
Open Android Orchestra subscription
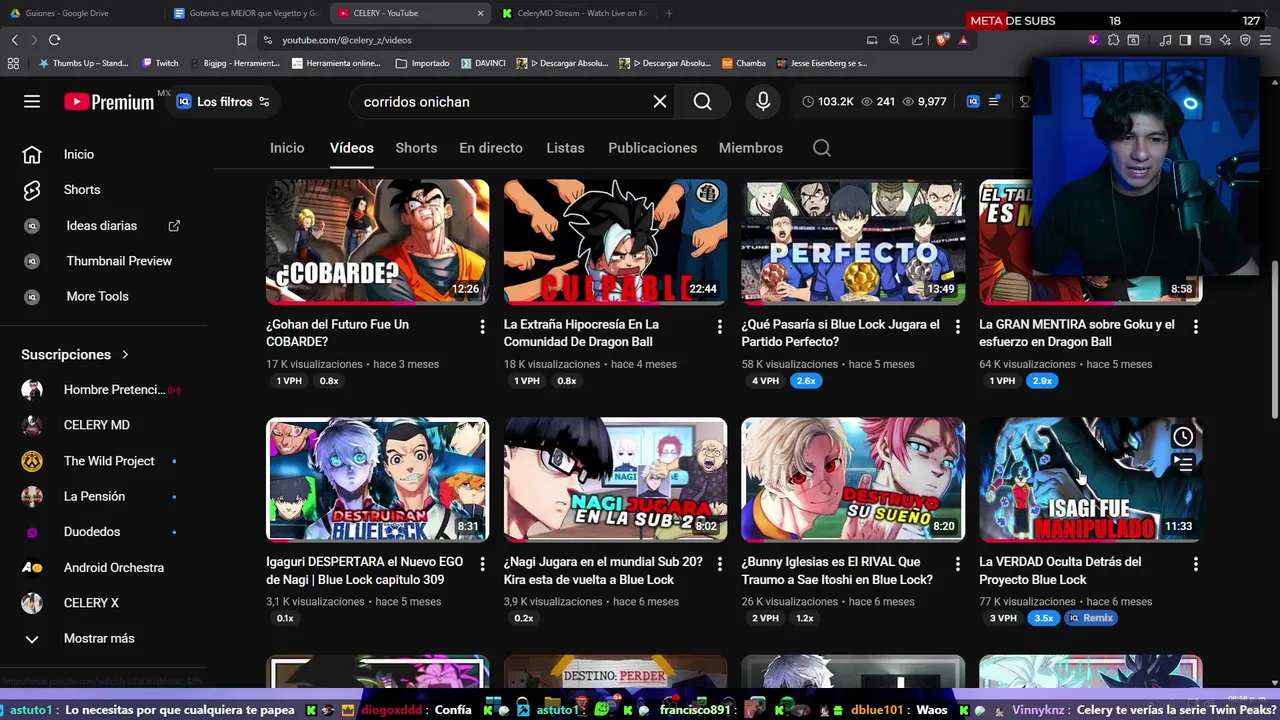(x=104, y=567)
